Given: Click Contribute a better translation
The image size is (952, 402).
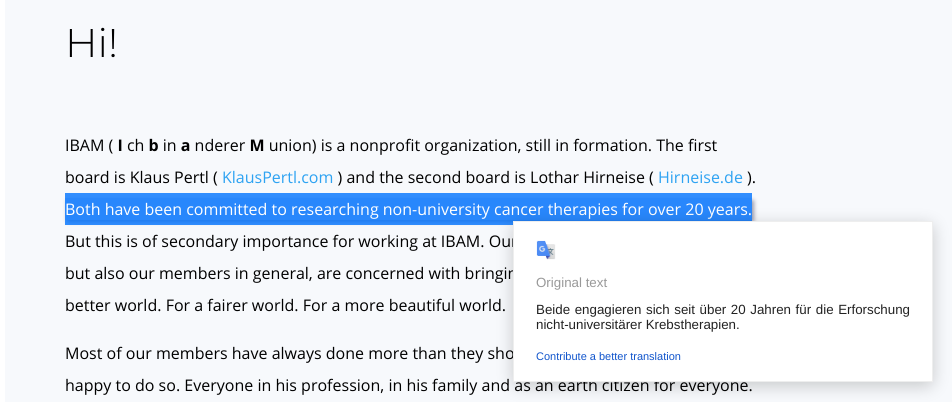Looking at the screenshot, I should pyautogui.click(x=608, y=356).
